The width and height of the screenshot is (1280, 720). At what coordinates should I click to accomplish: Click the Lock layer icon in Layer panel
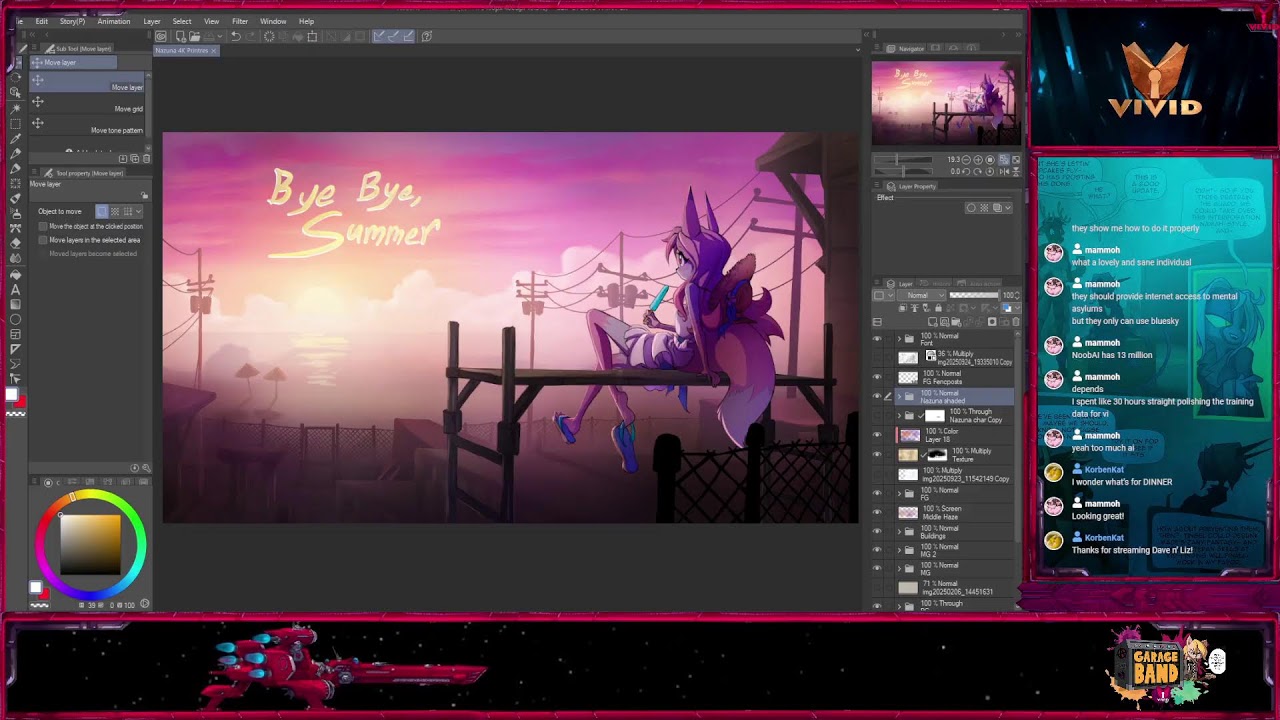(x=938, y=308)
